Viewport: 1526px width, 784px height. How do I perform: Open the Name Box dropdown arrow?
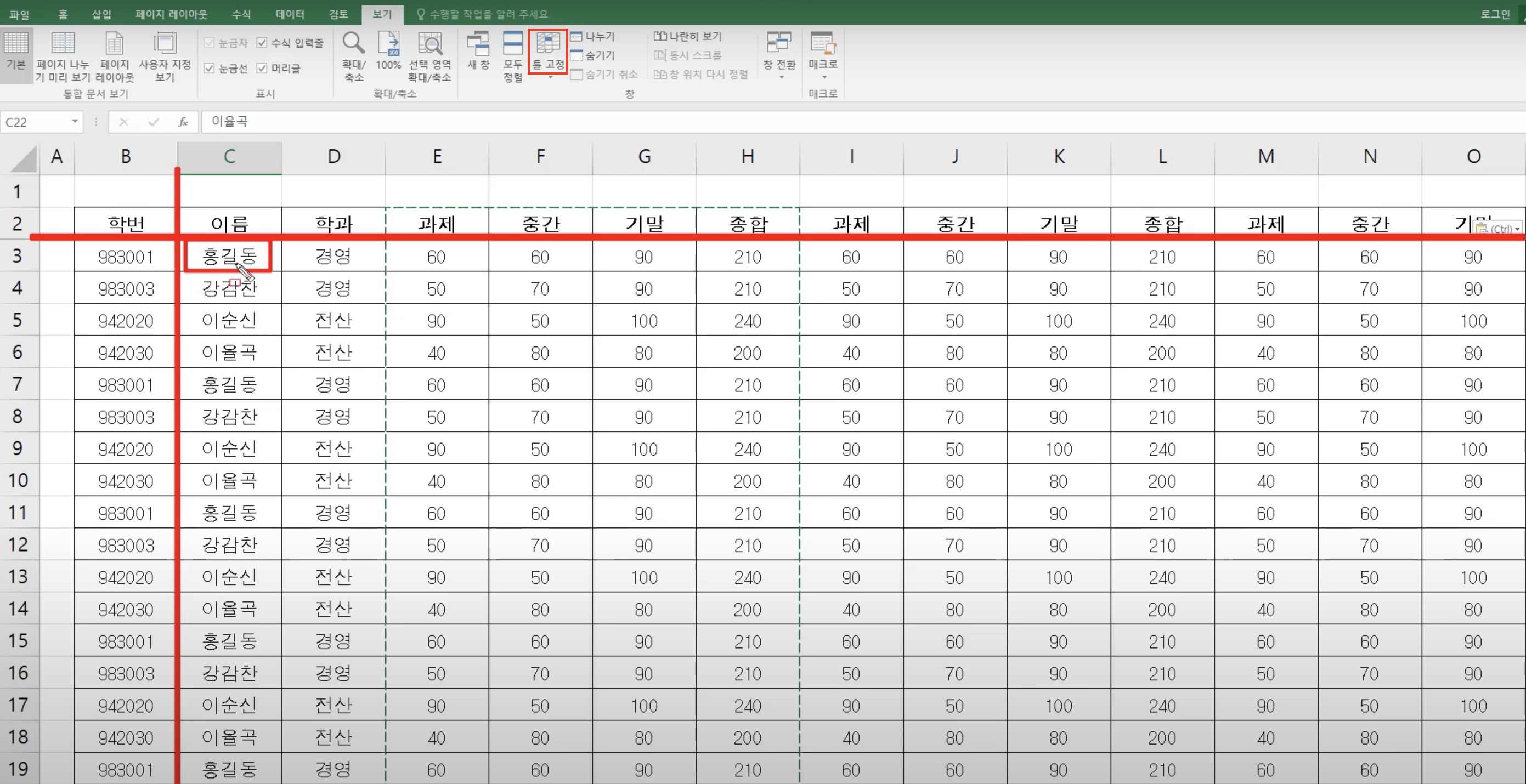point(75,122)
